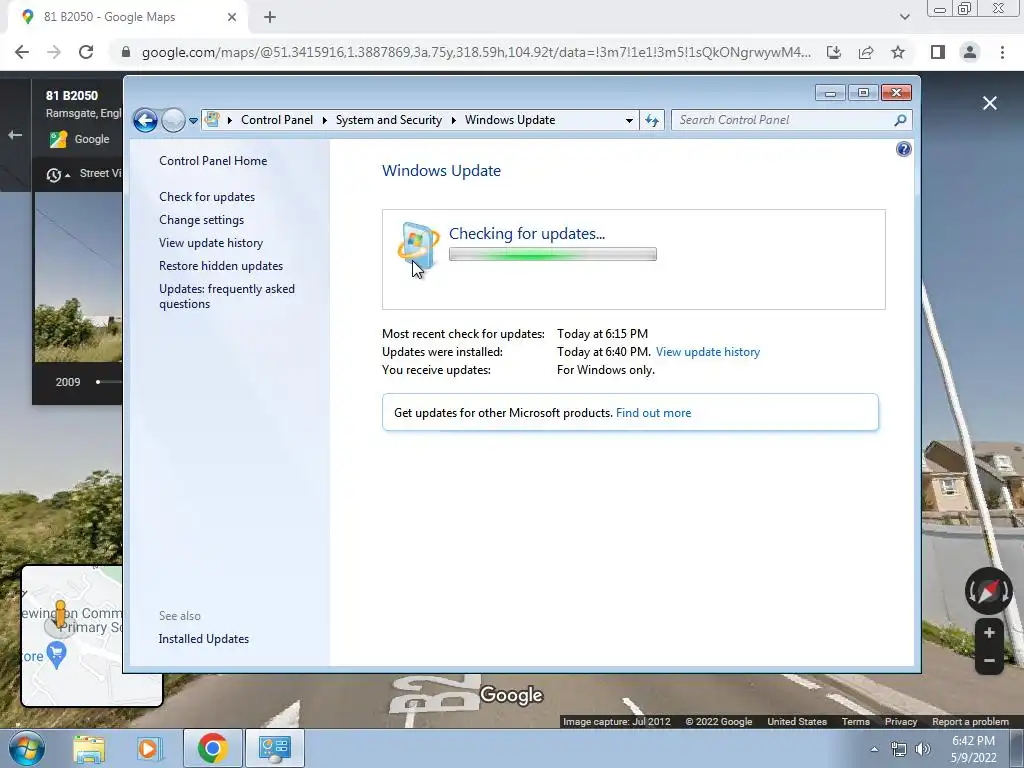Click Control Panel taskbar button
The width and height of the screenshot is (1024, 768).
click(274, 748)
